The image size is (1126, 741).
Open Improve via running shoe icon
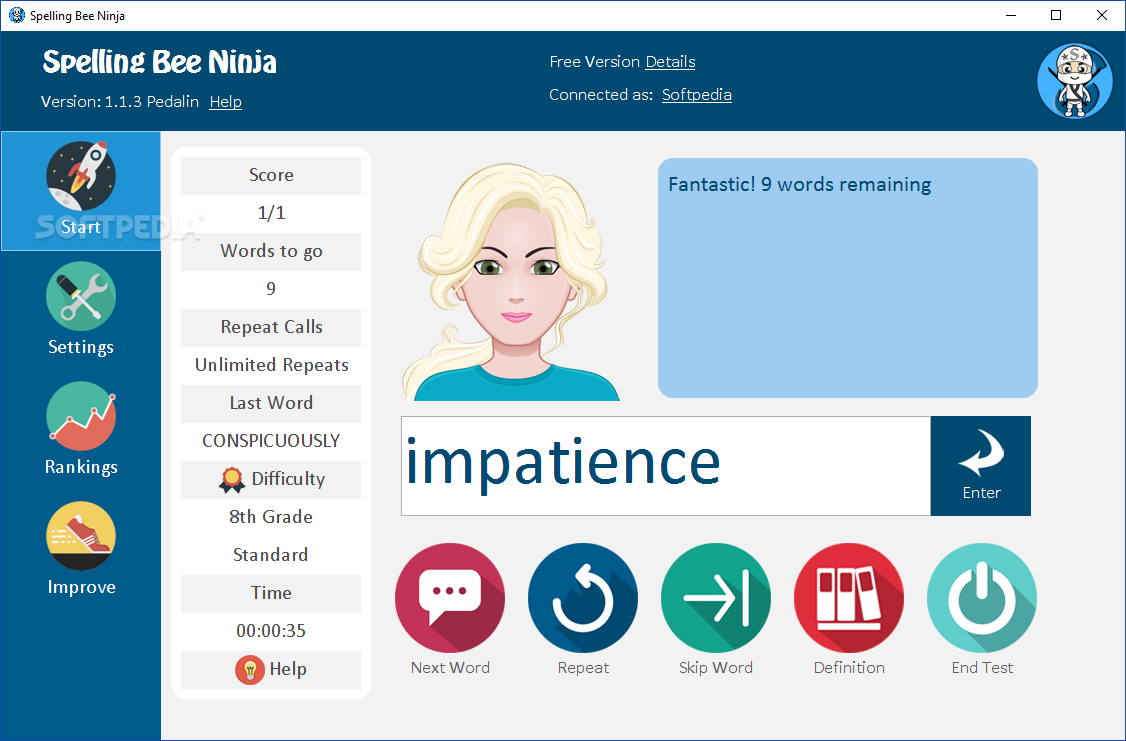tap(80, 536)
